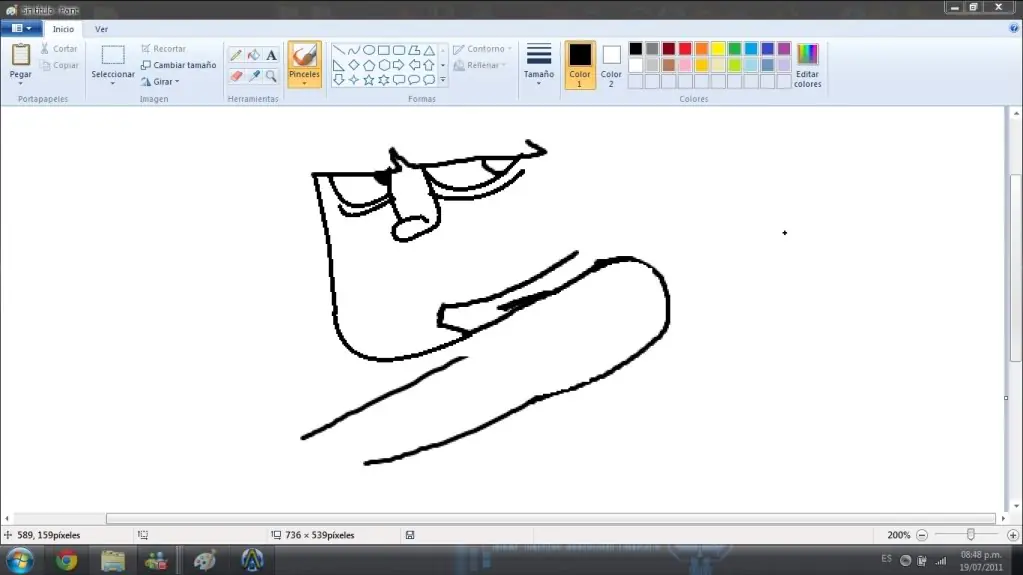1023x575 pixels.
Task: Click the horizontal canvas scrollbar
Action: click(x=550, y=519)
